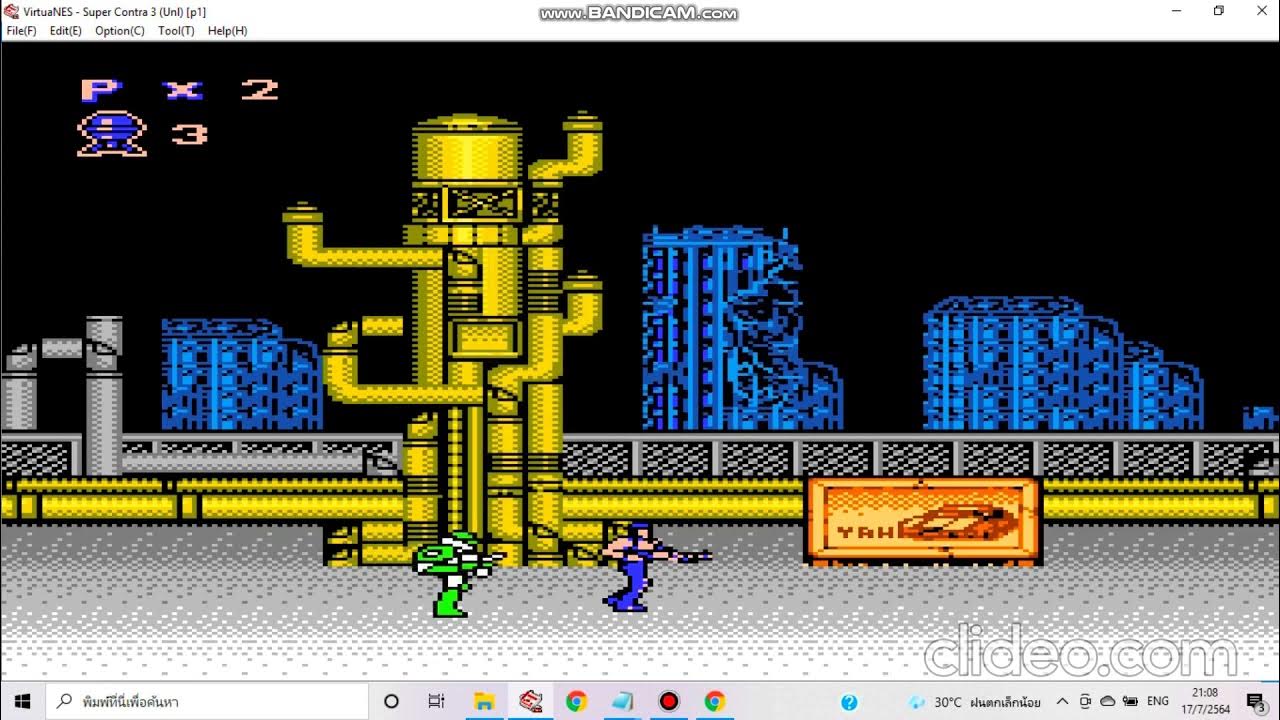Open the Option(C) menu
Screen dimensions: 1280x720
[x=120, y=31]
